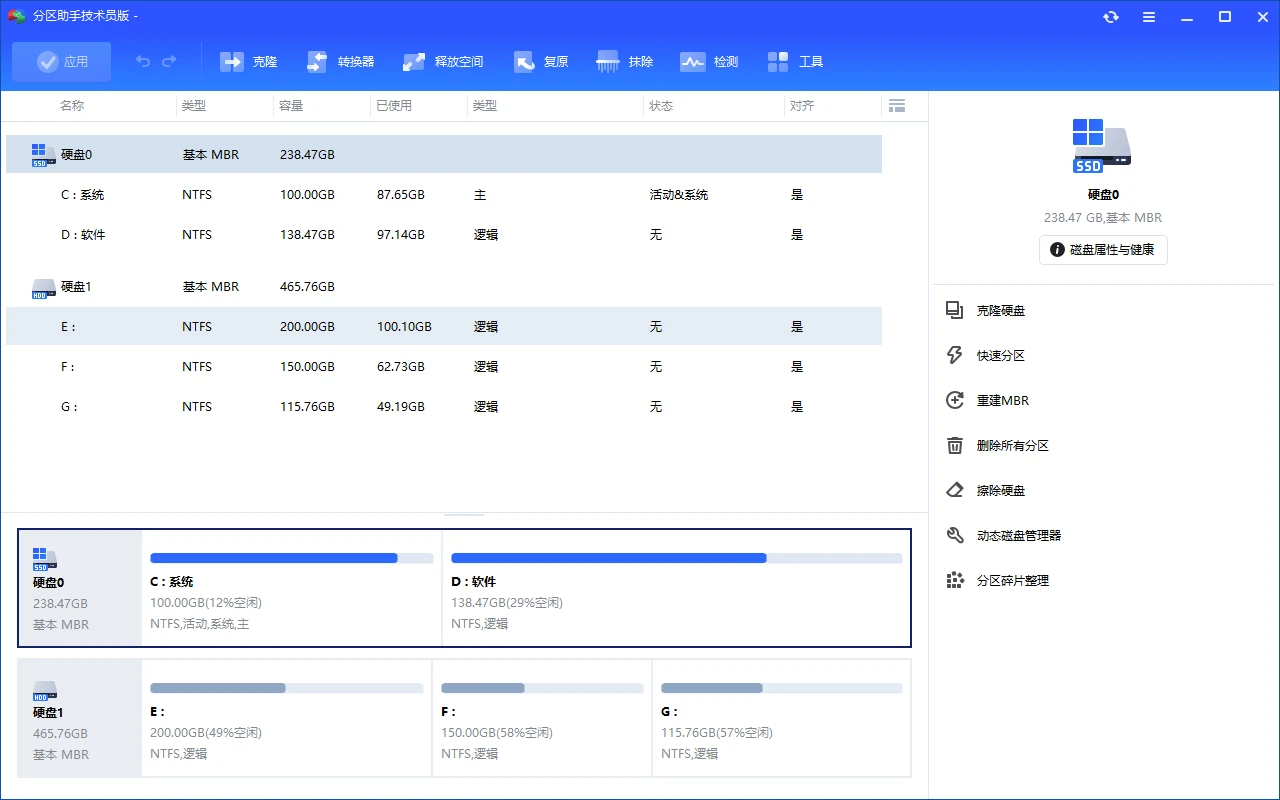The height and width of the screenshot is (800, 1280).
Task: Open the 工具 (Tools) toolbar icon
Action: (x=795, y=61)
